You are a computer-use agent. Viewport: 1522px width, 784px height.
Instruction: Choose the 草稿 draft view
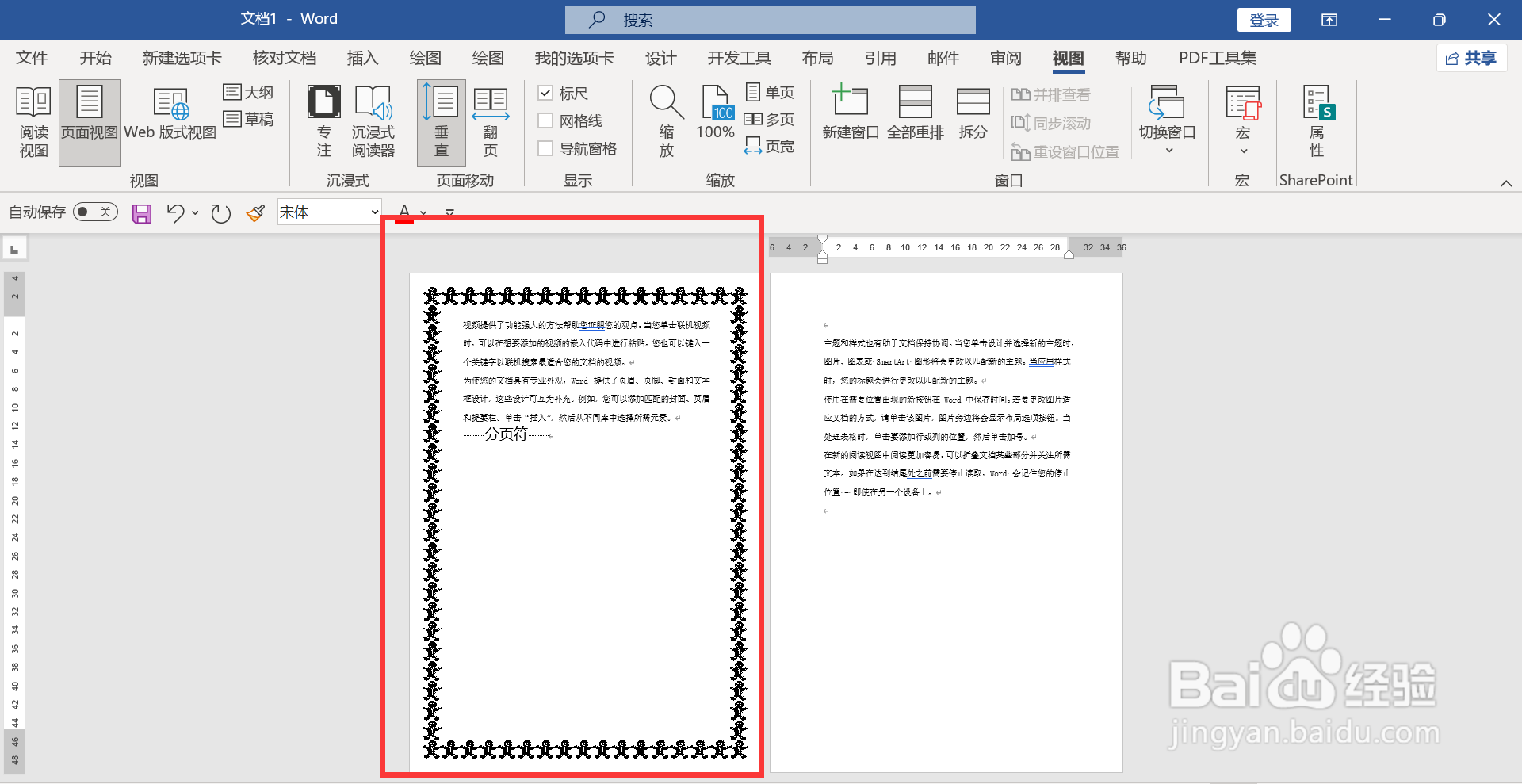click(248, 120)
